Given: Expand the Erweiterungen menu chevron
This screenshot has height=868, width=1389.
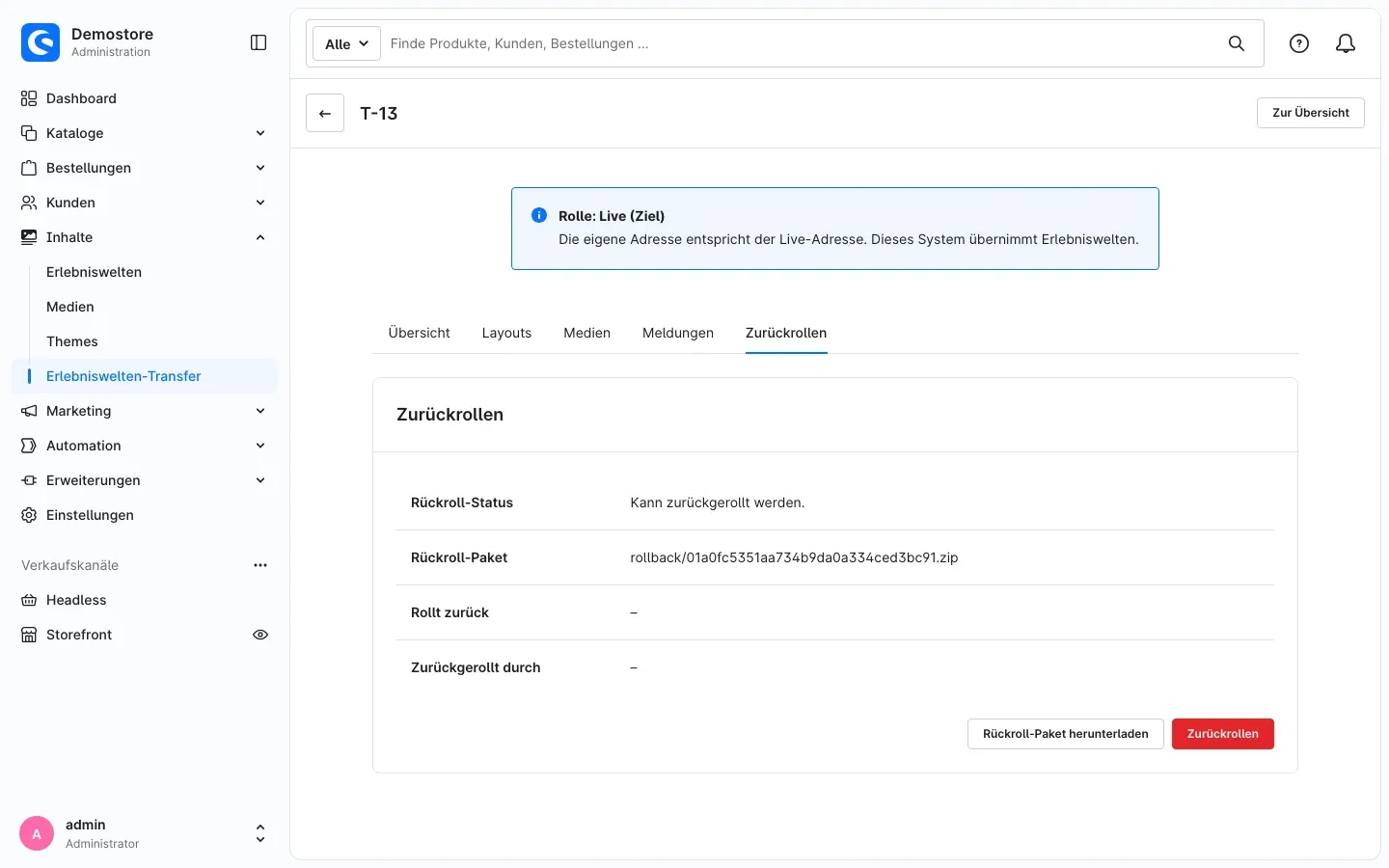Looking at the screenshot, I should tap(260, 480).
